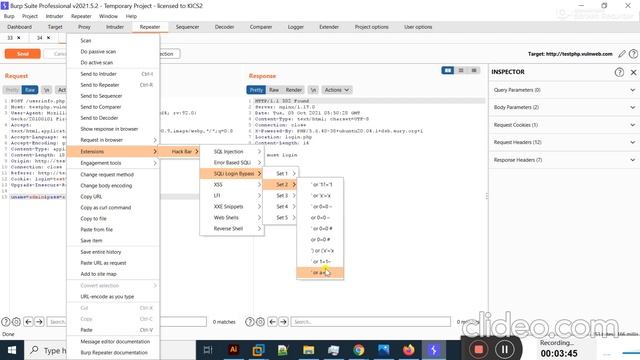Expand Body Parameters section
This screenshot has height=360, width=640.
[x=564, y=107]
